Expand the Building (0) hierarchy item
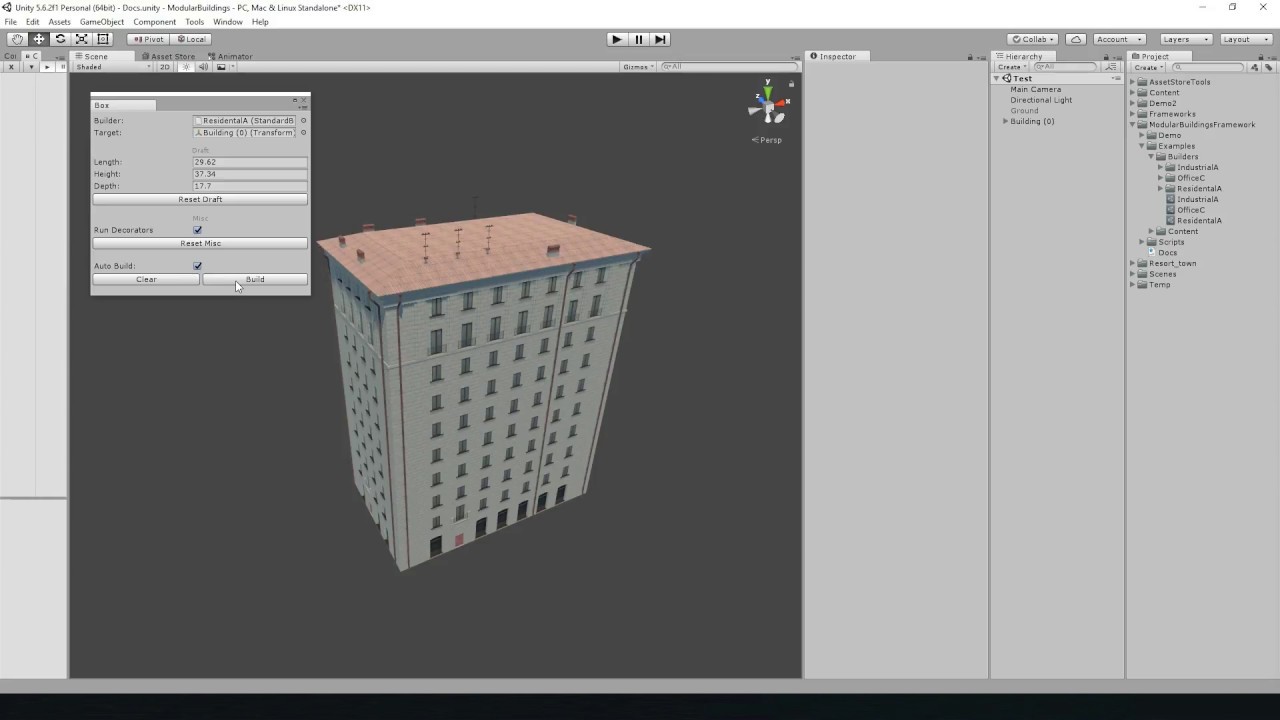The image size is (1280, 720). [x=1005, y=121]
